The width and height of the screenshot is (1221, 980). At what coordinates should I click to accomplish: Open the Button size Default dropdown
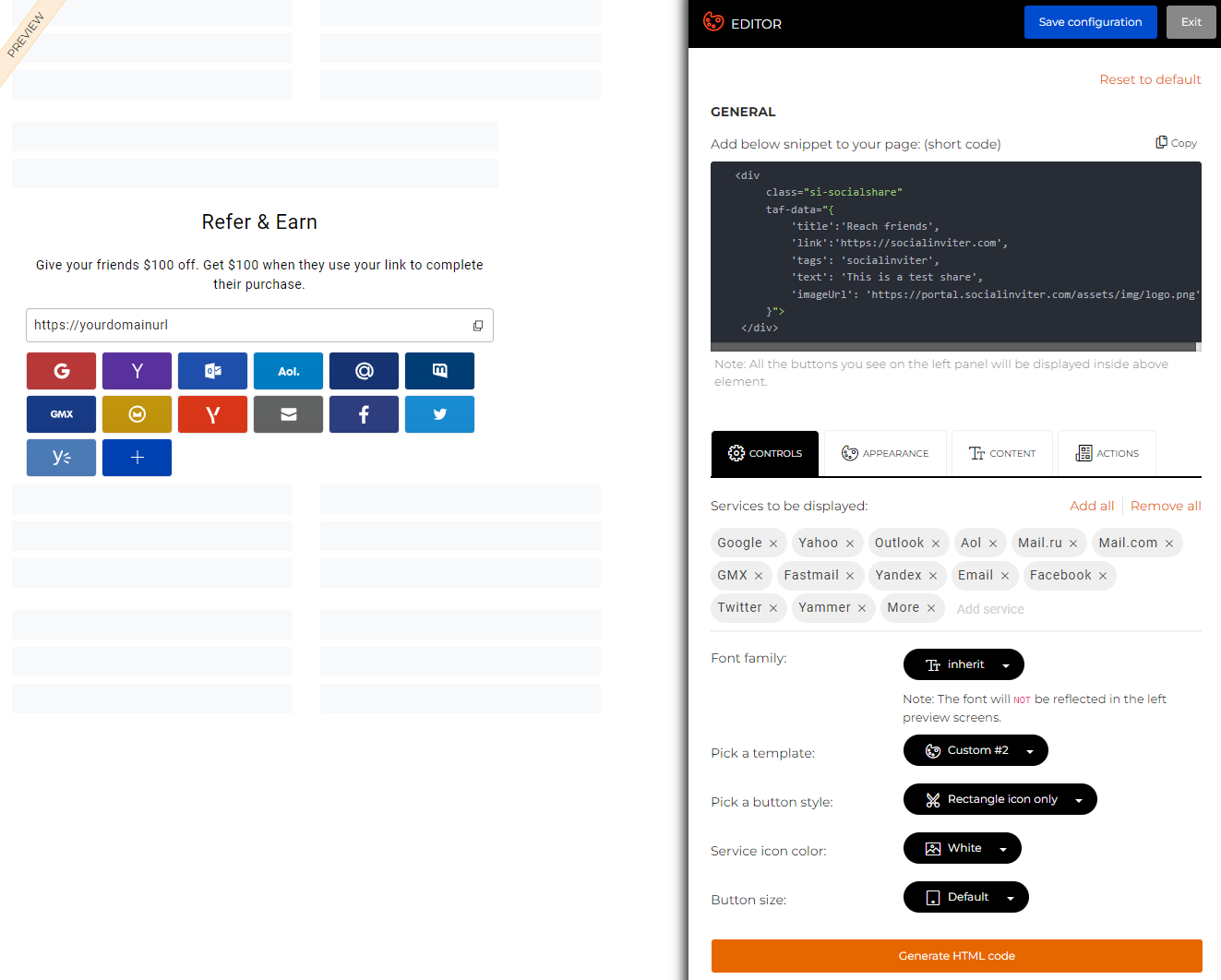click(966, 897)
